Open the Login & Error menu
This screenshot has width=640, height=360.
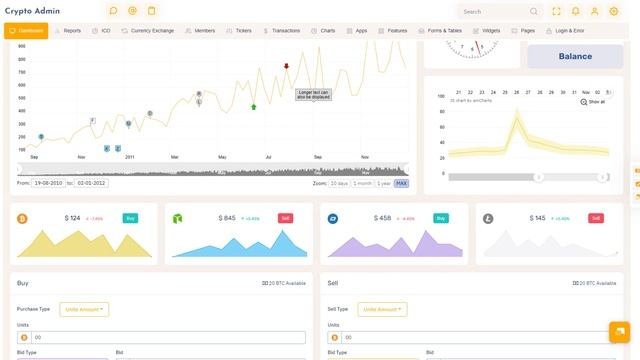pyautogui.click(x=565, y=31)
